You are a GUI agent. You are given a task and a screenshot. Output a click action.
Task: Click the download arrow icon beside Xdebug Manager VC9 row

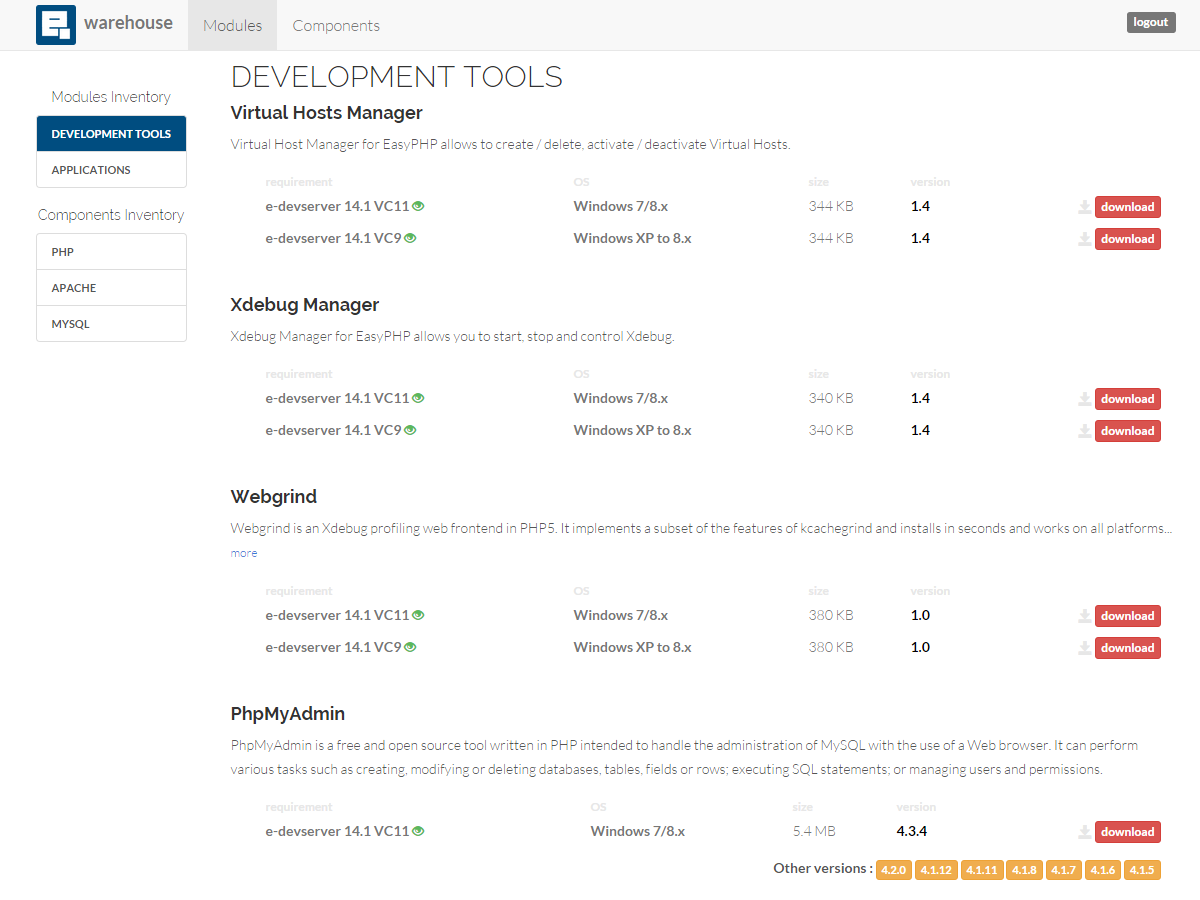click(1085, 430)
